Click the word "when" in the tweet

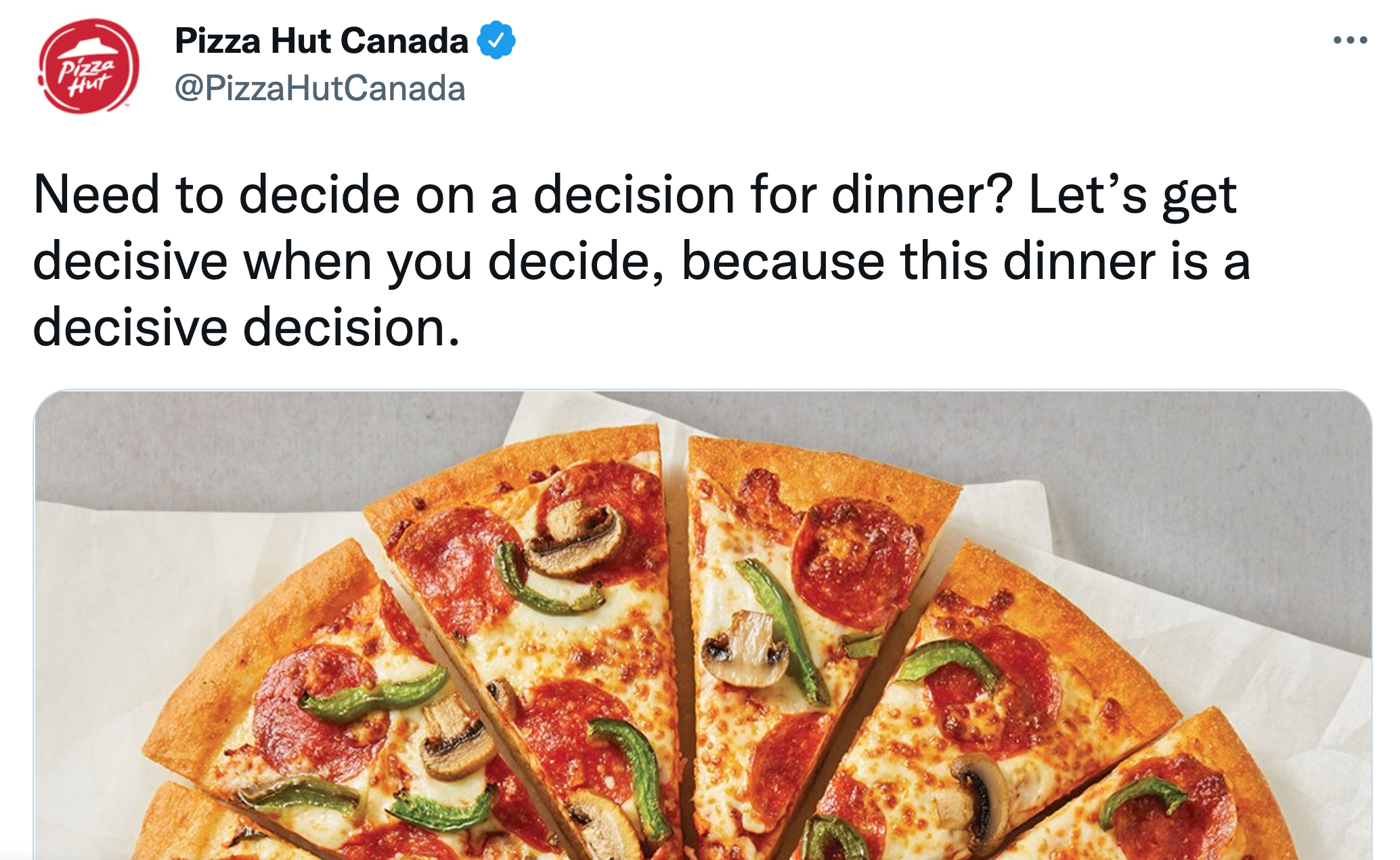click(x=308, y=261)
